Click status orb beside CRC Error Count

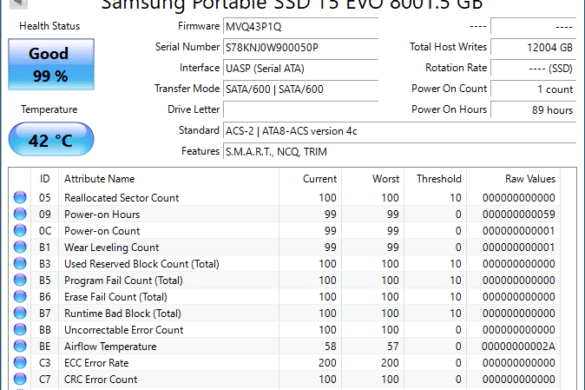tap(20, 379)
